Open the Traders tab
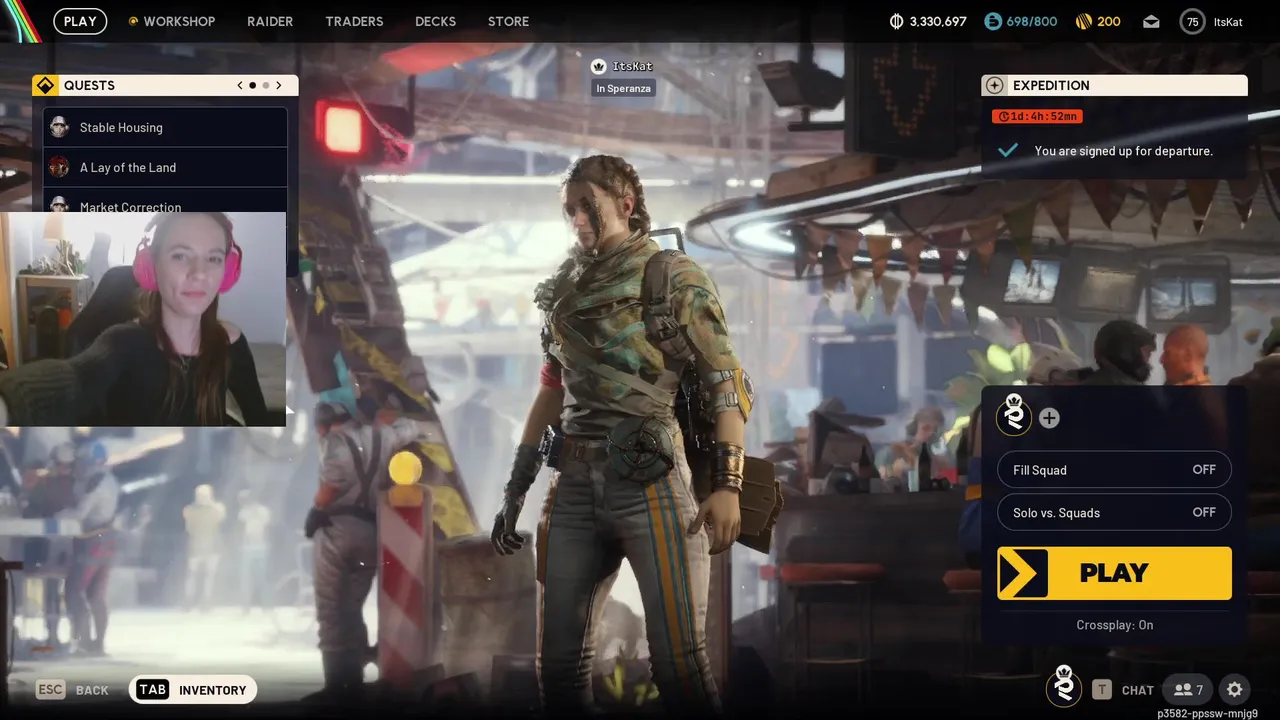 point(354,21)
